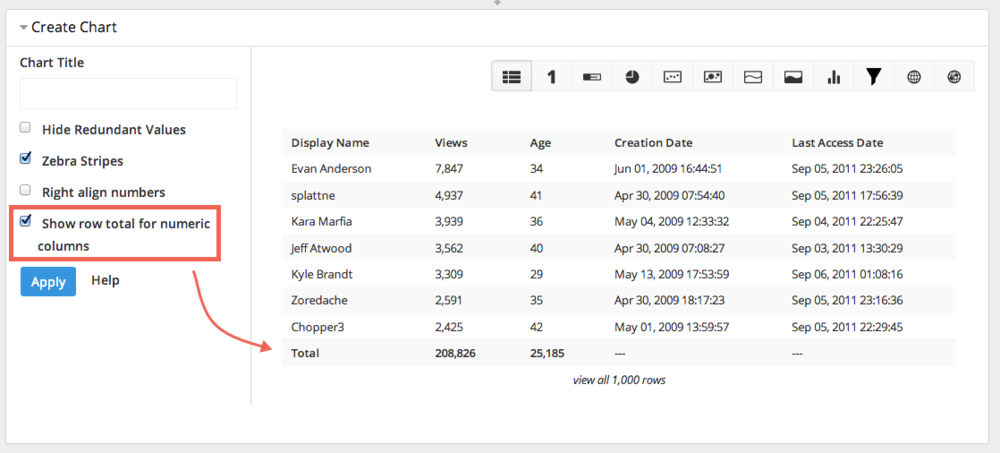Click the Views column header

coord(451,143)
